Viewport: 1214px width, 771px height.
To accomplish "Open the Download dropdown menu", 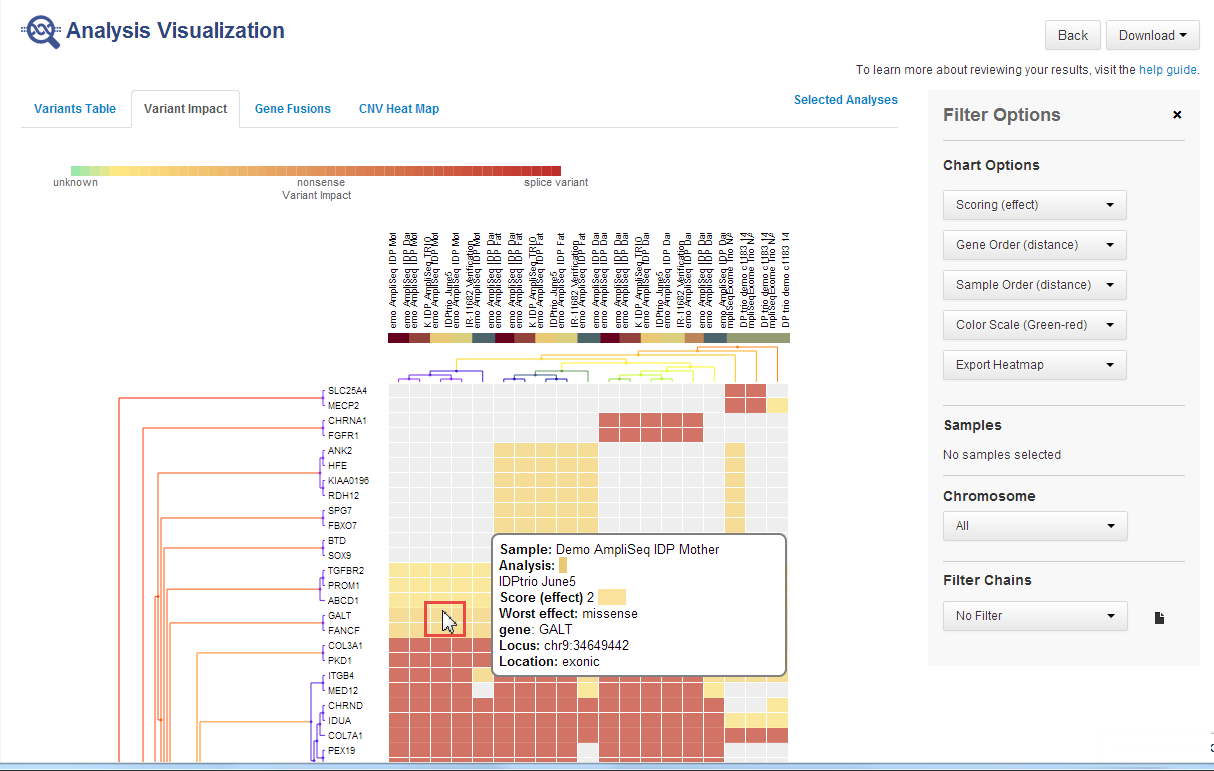I will 1152,35.
